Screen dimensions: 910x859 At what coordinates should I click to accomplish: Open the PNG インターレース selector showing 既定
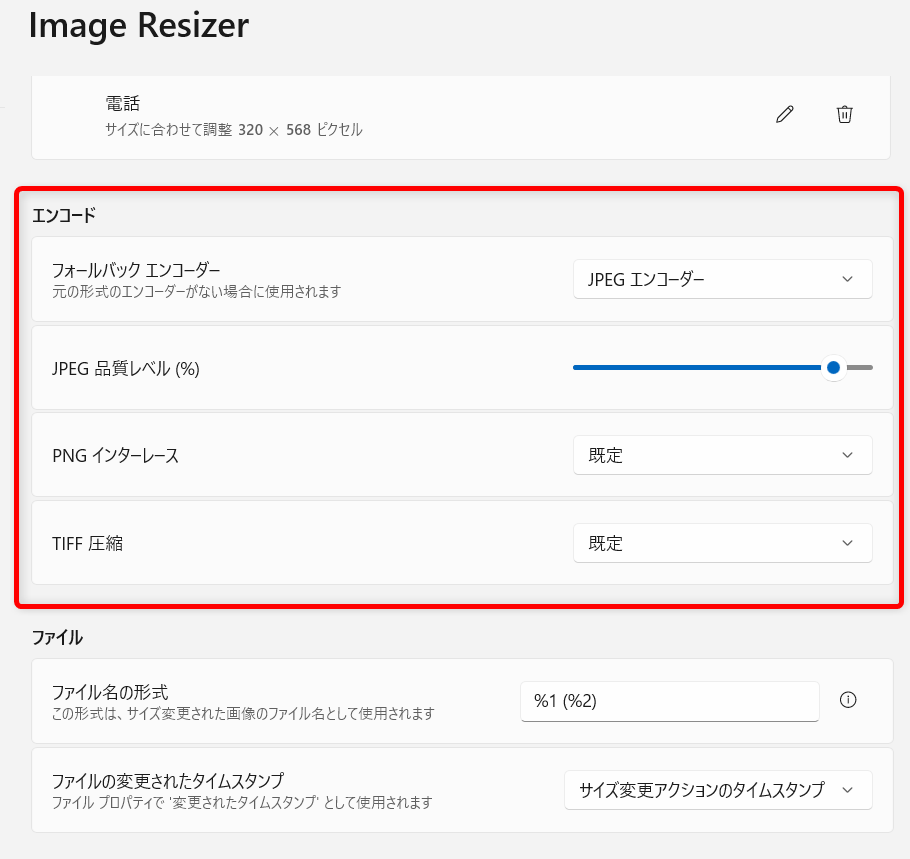(x=722, y=455)
